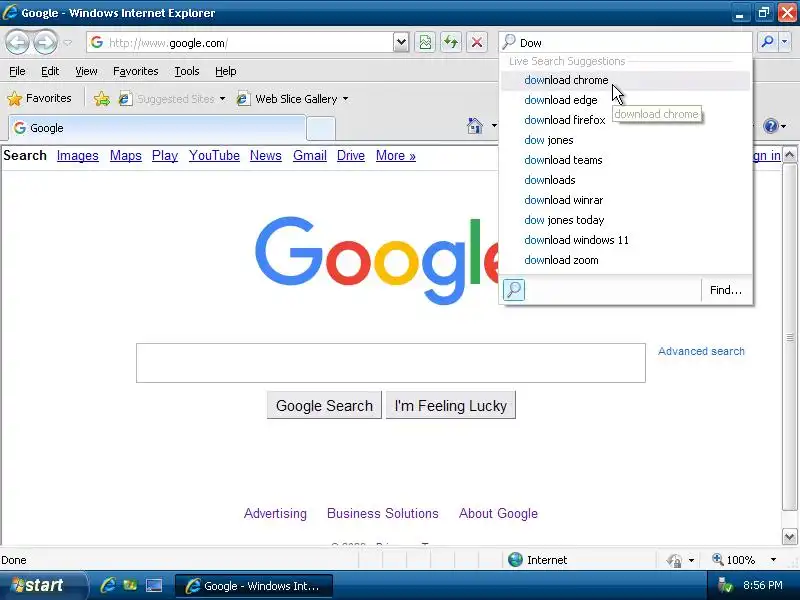Open the Images link
Image resolution: width=800 pixels, height=600 pixels.
pyautogui.click(x=78, y=156)
